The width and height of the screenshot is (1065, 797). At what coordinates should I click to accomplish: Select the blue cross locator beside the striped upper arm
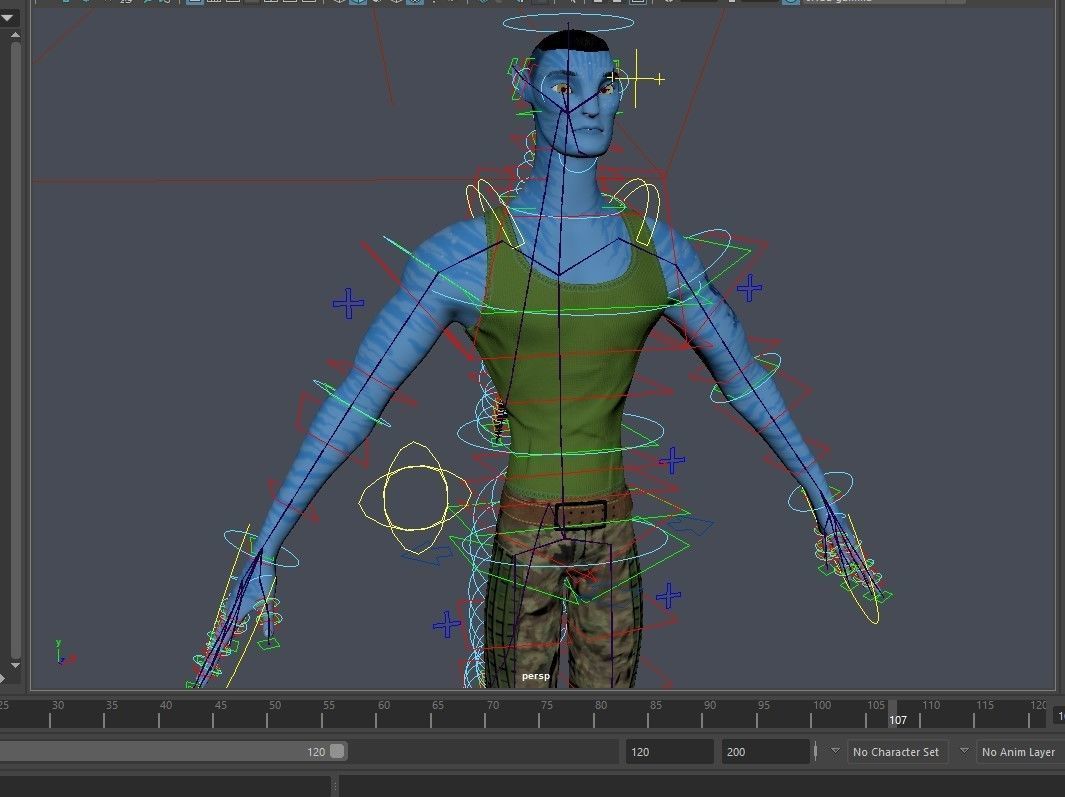(x=348, y=303)
